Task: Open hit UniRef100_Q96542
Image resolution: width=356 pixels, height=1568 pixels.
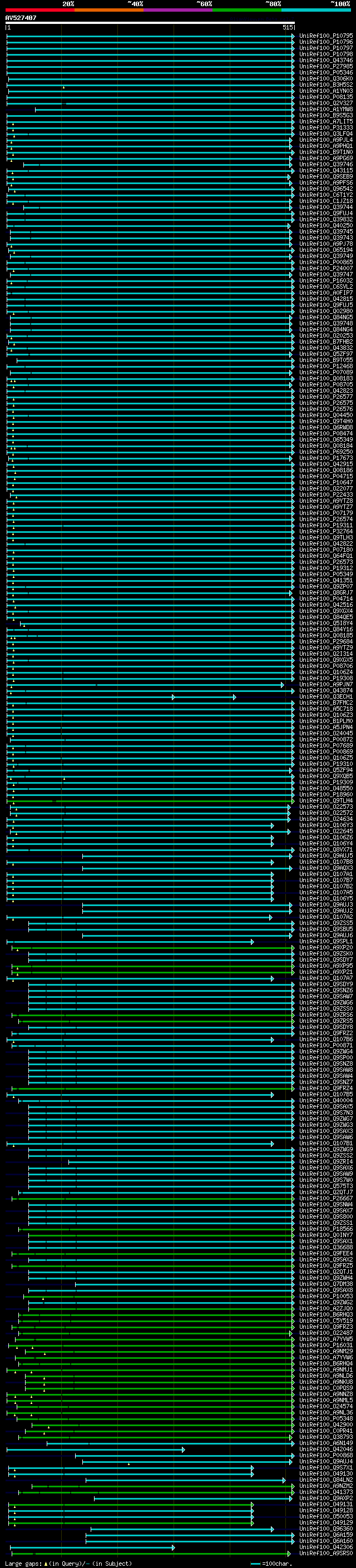Action: coord(326,189)
